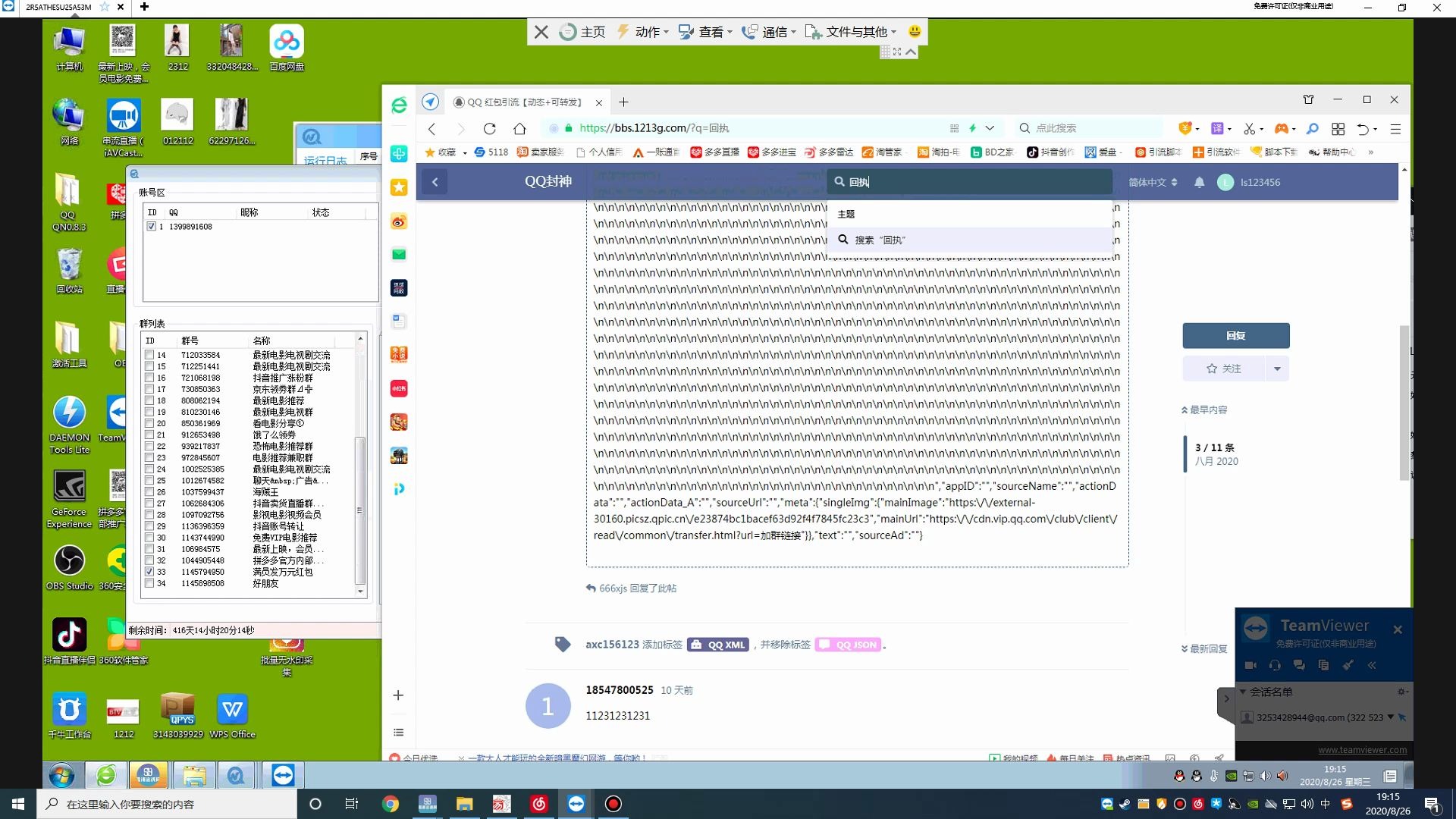
Task: Check group 939217837 恐怖电影推荐群 checkbox
Action: coord(149,446)
